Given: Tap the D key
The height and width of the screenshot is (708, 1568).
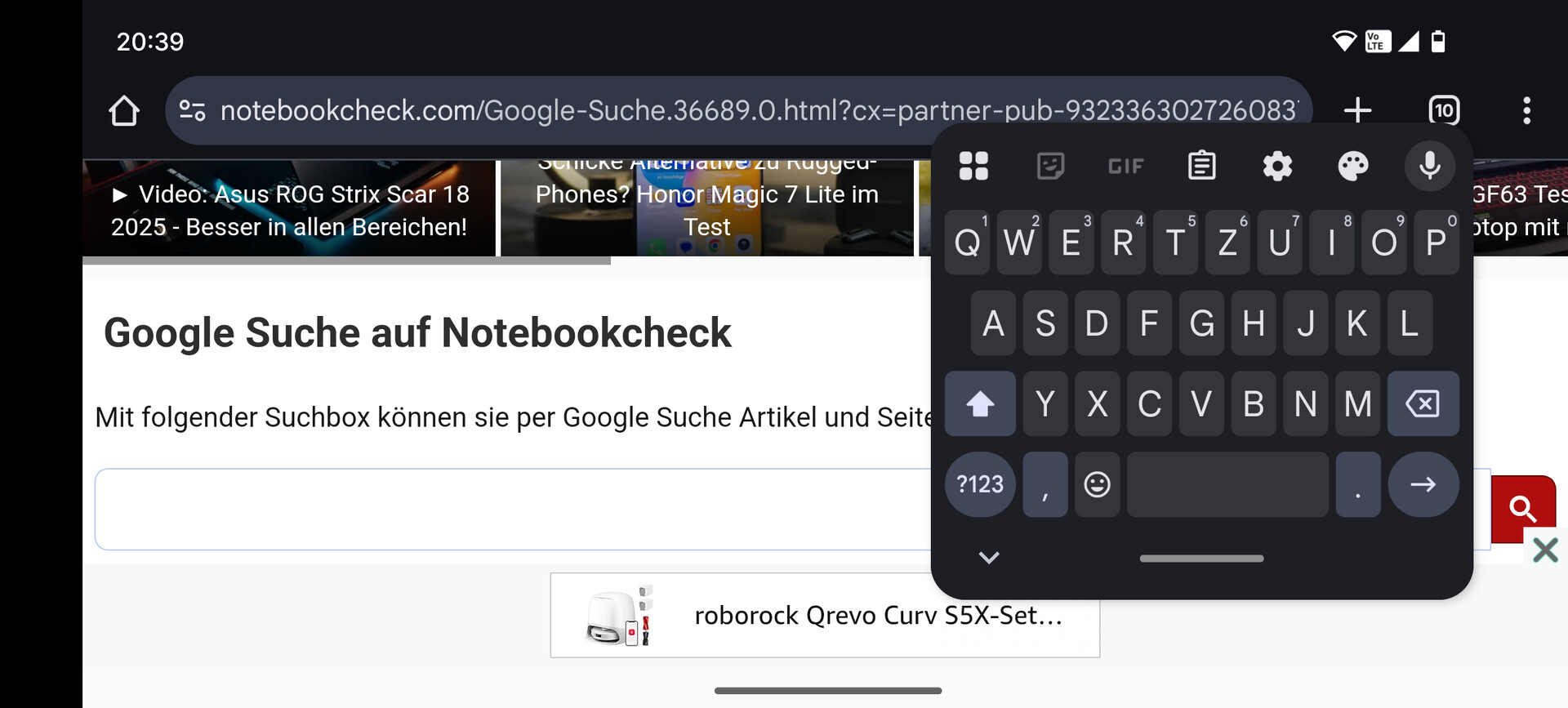Looking at the screenshot, I should tap(1097, 323).
